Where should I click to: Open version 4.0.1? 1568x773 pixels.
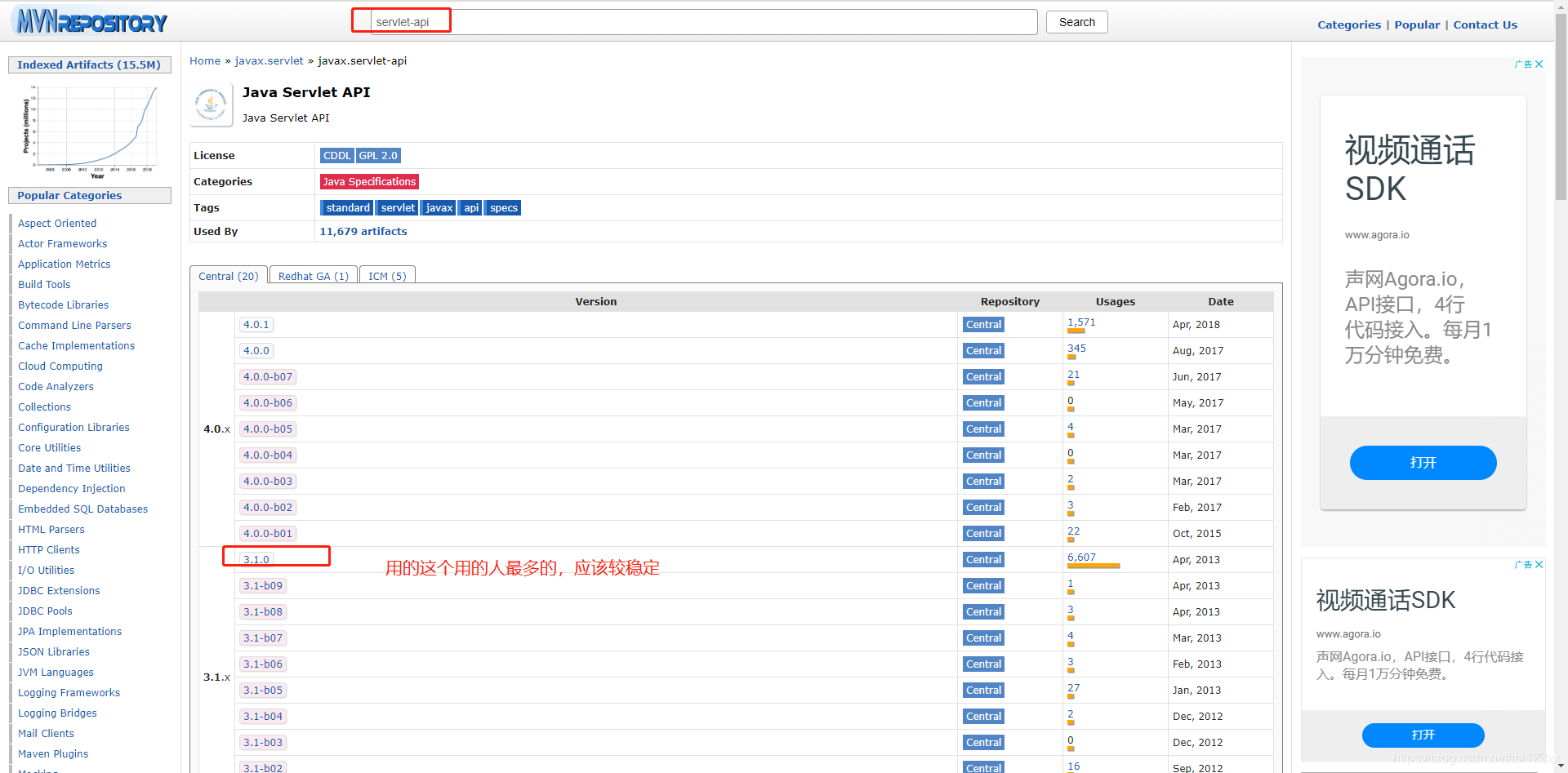(256, 325)
